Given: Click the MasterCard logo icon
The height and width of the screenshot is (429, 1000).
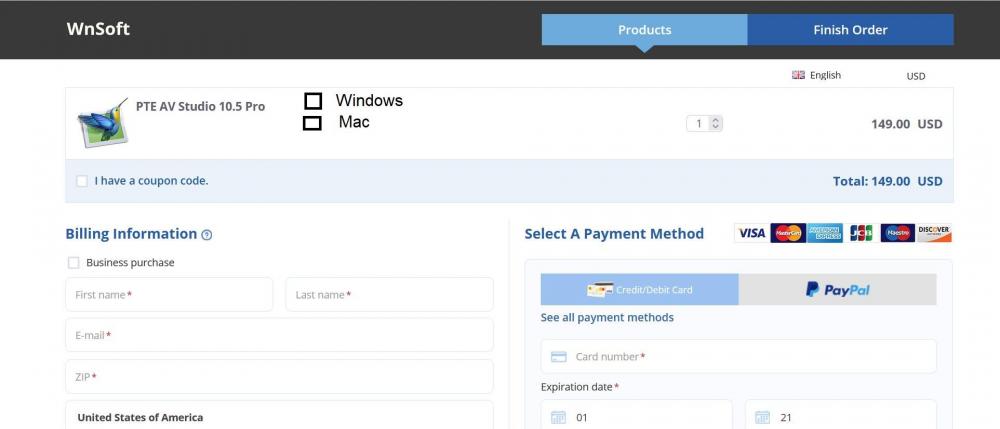Looking at the screenshot, I should pyautogui.click(x=788, y=233).
